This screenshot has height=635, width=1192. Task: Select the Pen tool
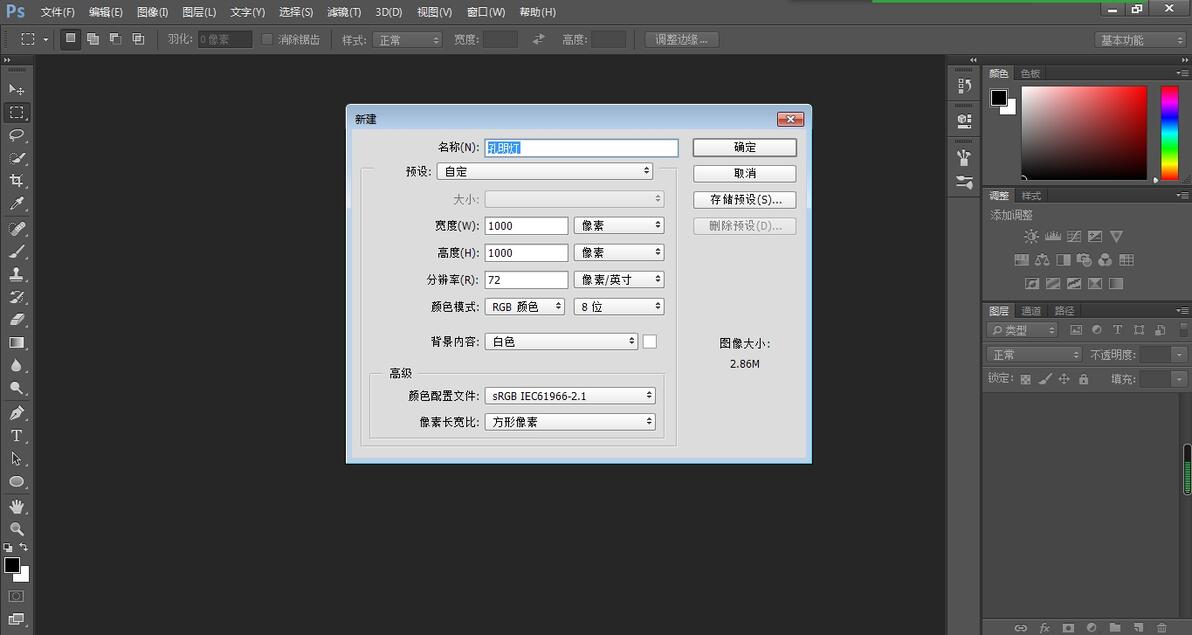(x=17, y=413)
